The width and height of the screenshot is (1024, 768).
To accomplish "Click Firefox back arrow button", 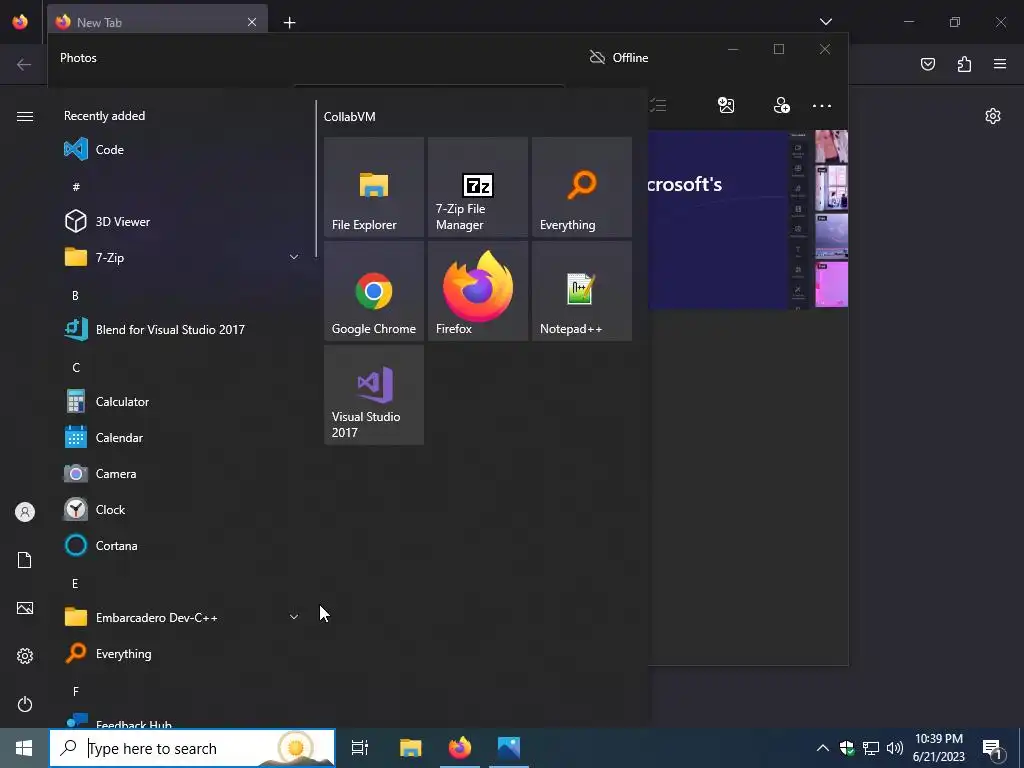I will 24,64.
